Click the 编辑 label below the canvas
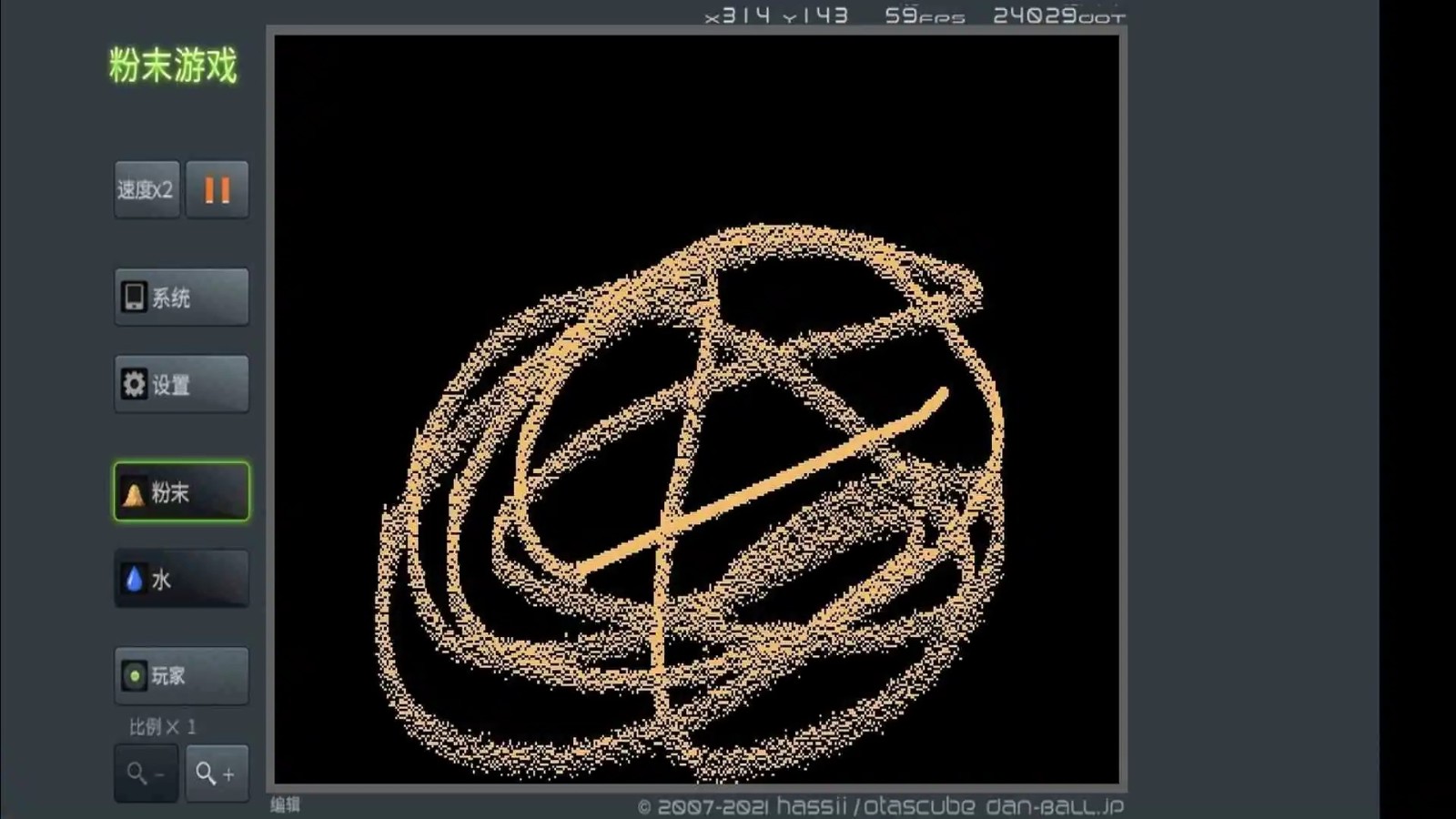The image size is (1456, 819). [285, 804]
